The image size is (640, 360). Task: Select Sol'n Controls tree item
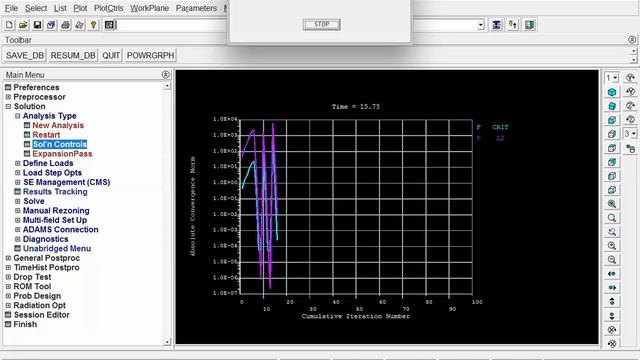click(60, 144)
